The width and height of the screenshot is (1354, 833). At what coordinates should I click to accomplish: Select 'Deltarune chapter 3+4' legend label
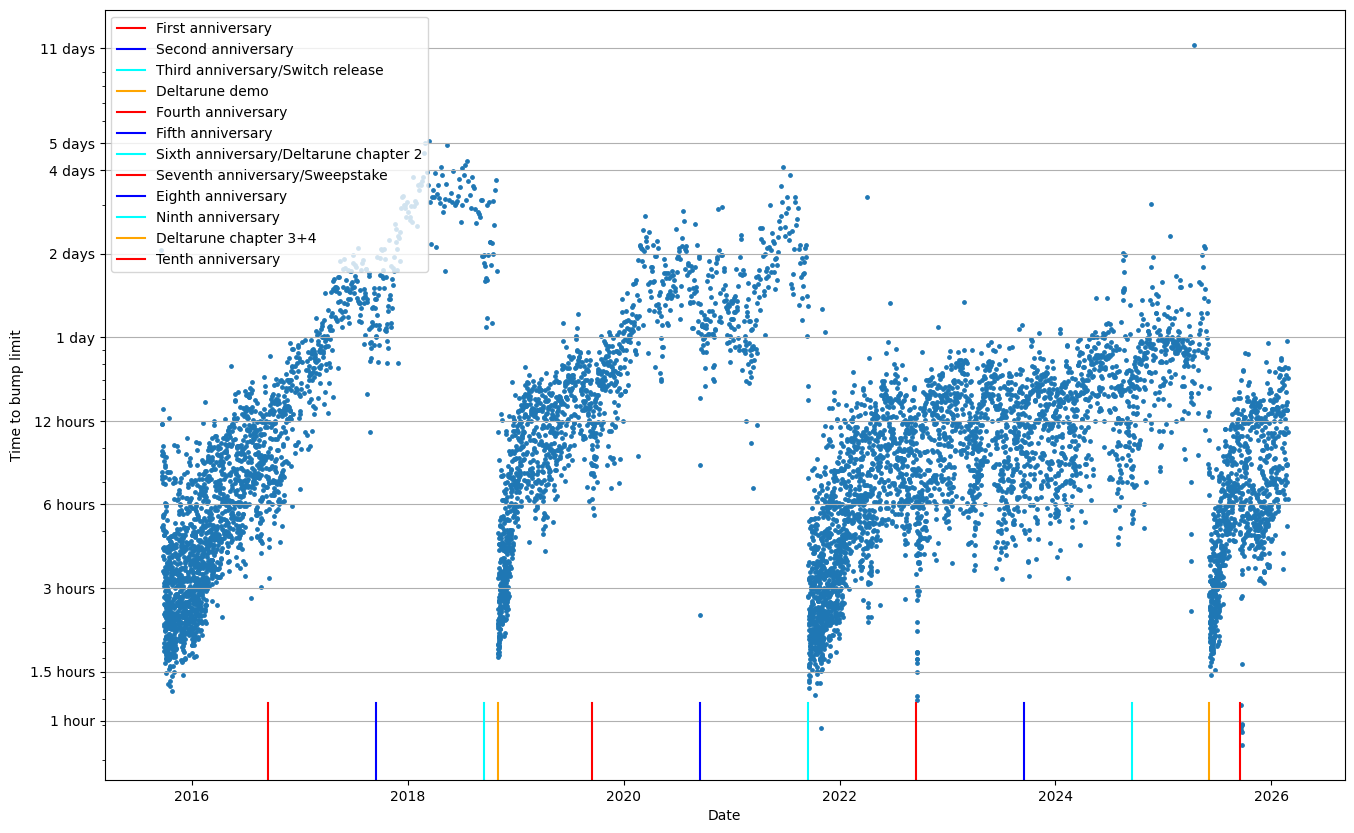[236, 239]
